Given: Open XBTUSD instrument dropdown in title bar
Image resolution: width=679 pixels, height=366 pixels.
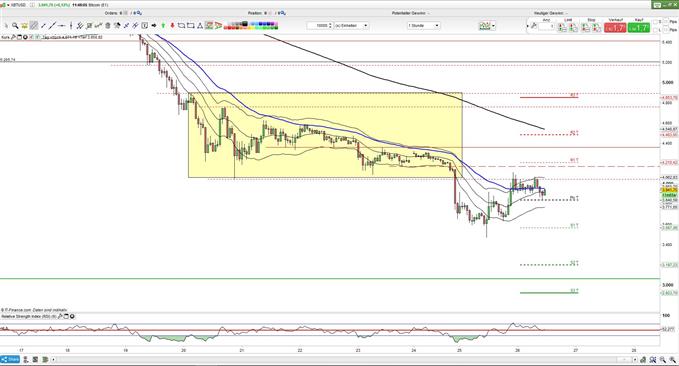Looking at the screenshot, I should [8, 5].
